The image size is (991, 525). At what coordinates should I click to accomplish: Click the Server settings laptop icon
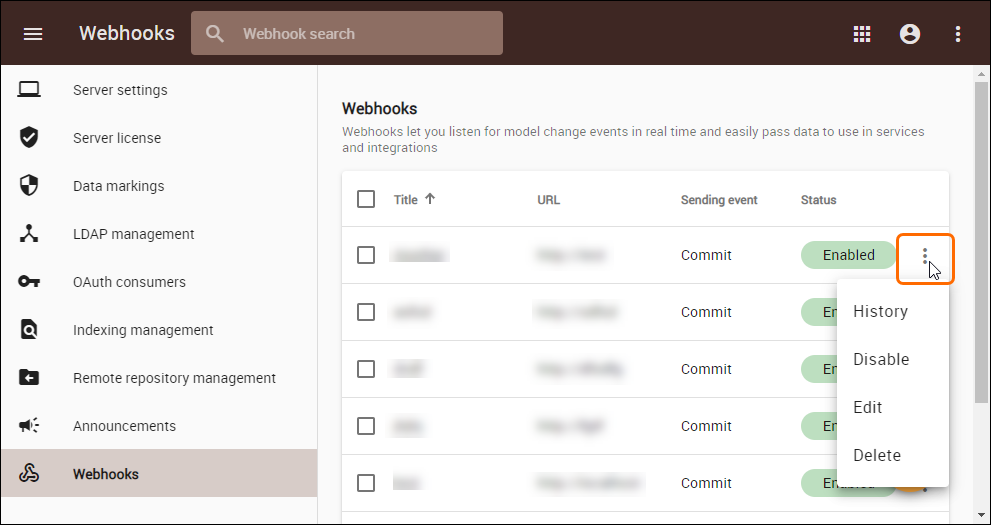29,90
